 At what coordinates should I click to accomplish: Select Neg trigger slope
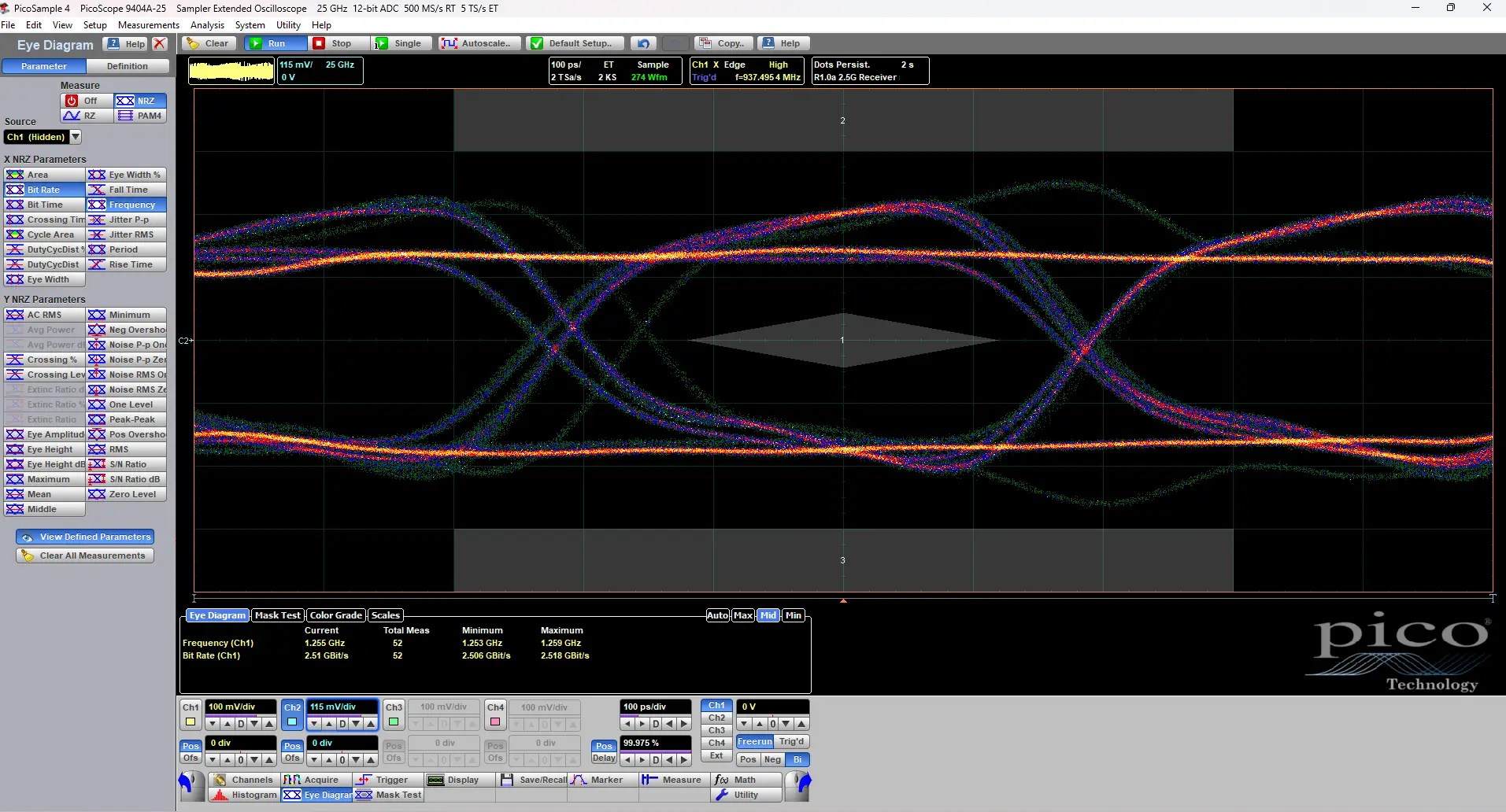(x=772, y=759)
